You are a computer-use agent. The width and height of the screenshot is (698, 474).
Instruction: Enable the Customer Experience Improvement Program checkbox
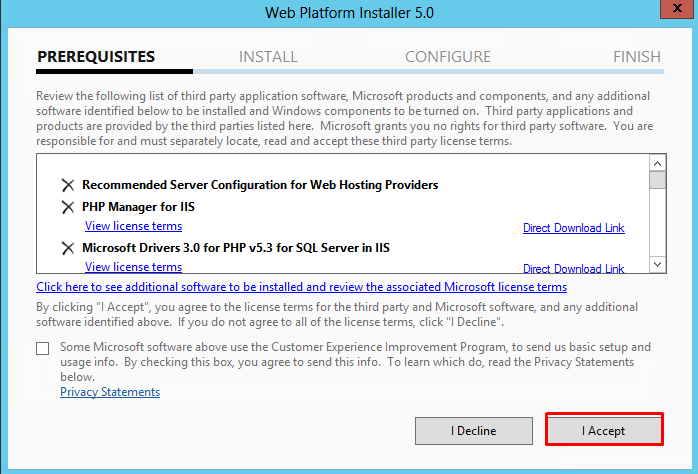click(x=43, y=348)
